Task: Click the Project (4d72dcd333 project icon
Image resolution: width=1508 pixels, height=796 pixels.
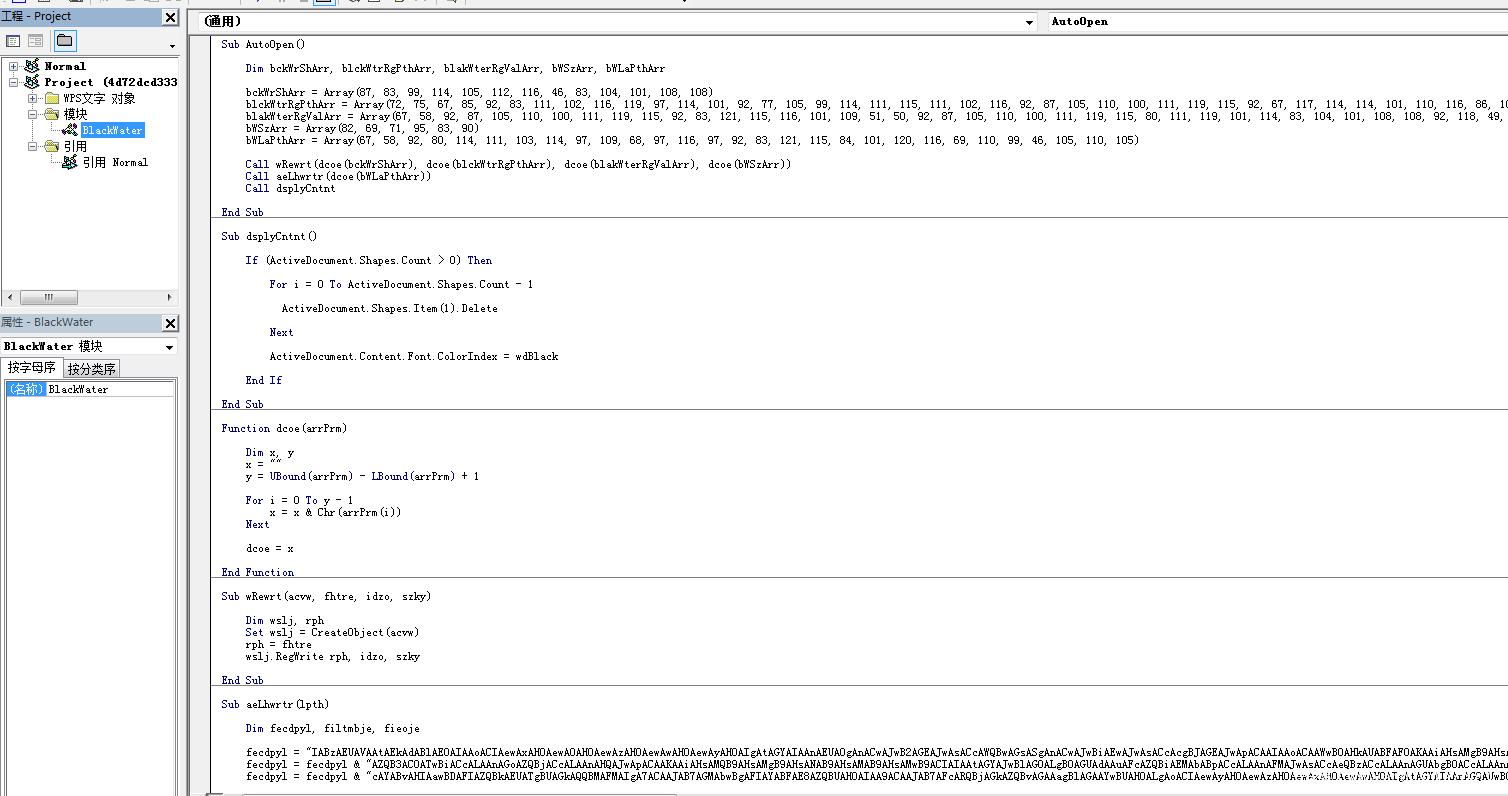Action: click(32, 82)
